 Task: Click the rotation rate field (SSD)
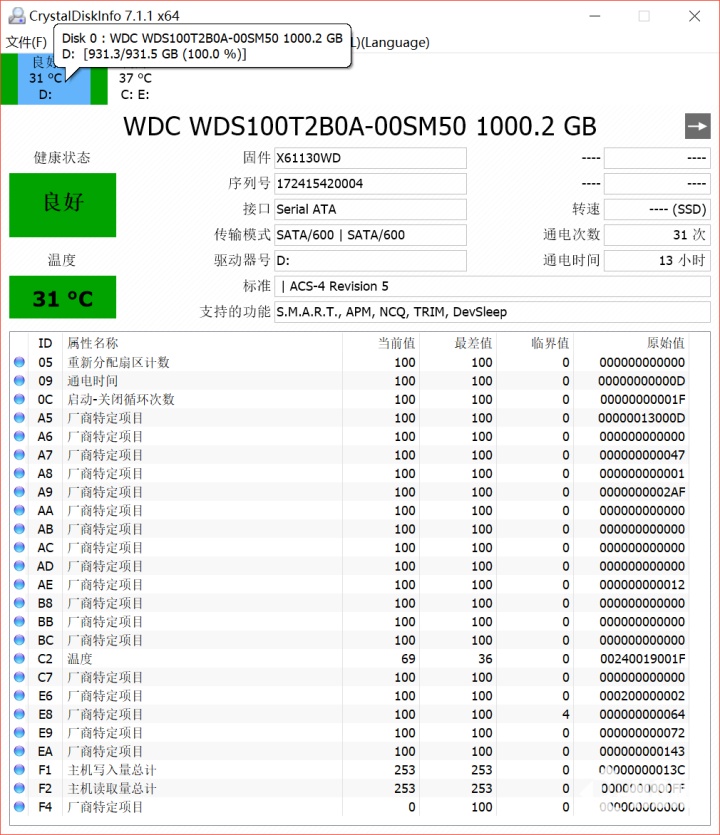pyautogui.click(x=657, y=209)
